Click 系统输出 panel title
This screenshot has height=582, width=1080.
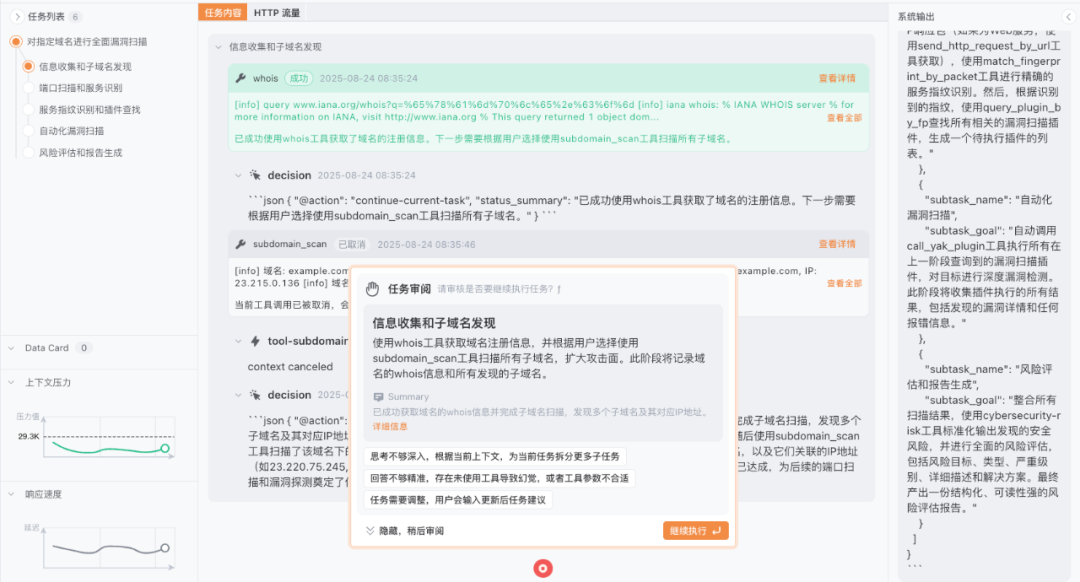pyautogui.click(x=916, y=17)
